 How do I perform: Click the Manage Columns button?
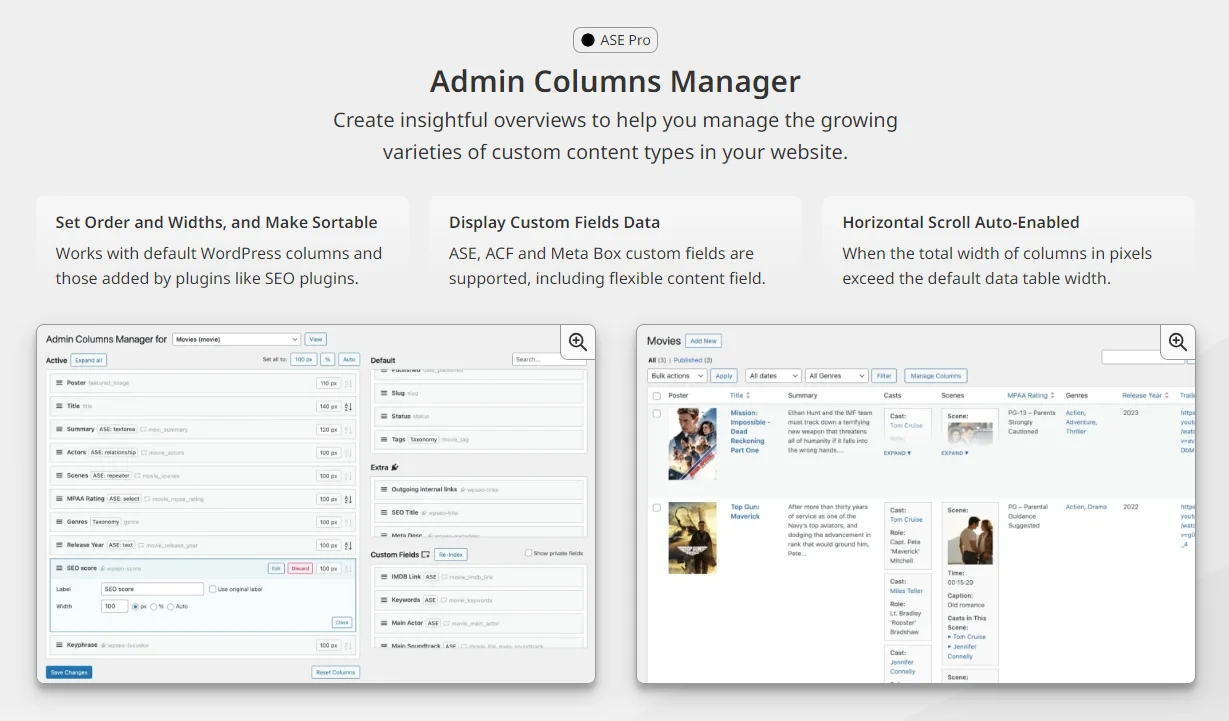coord(936,376)
